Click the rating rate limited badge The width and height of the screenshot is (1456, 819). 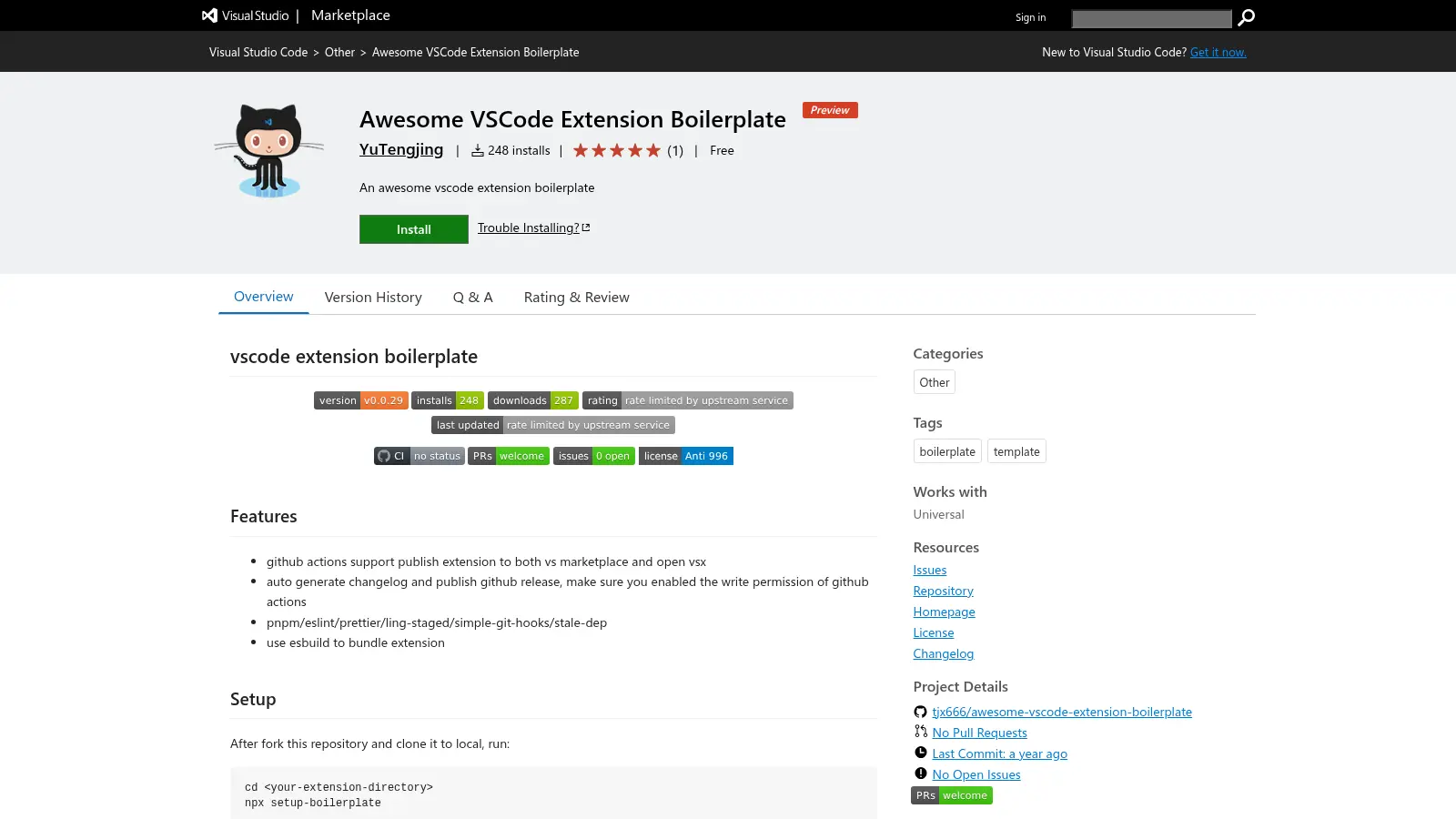(x=687, y=400)
